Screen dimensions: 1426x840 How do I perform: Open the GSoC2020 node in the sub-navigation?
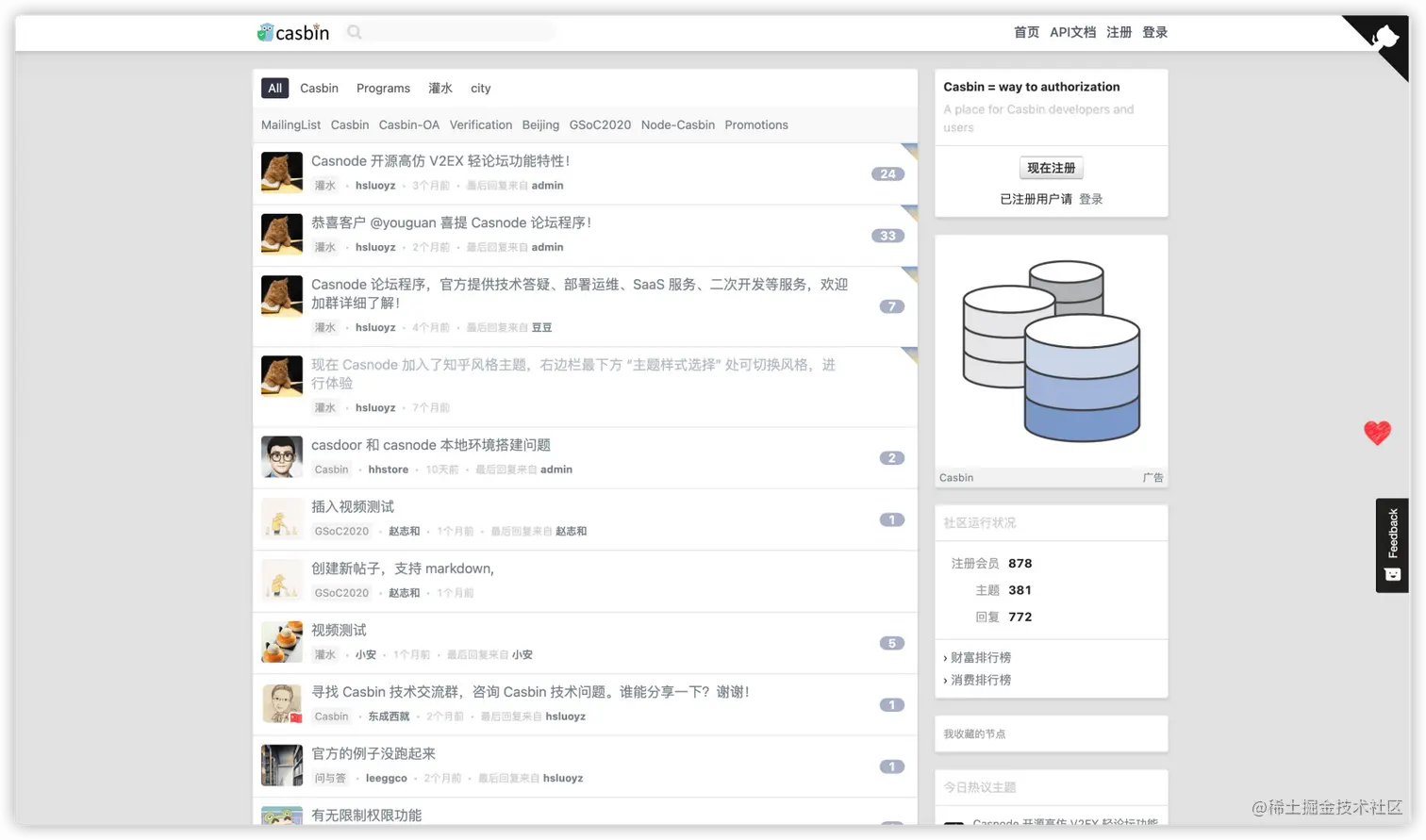[x=600, y=124]
